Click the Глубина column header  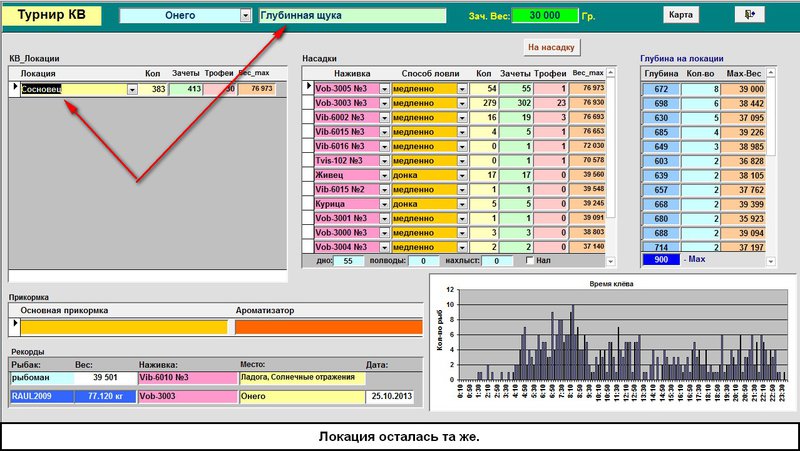(x=661, y=73)
